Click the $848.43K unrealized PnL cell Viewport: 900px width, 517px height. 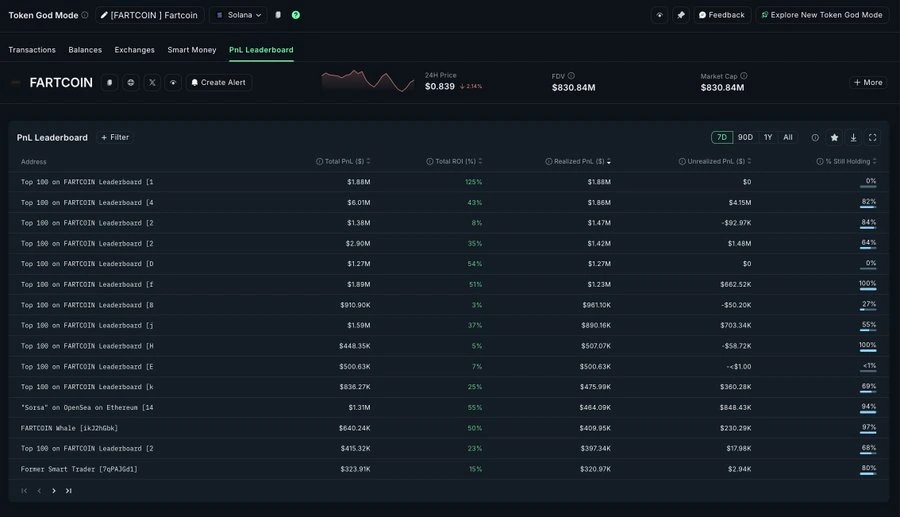click(735, 407)
